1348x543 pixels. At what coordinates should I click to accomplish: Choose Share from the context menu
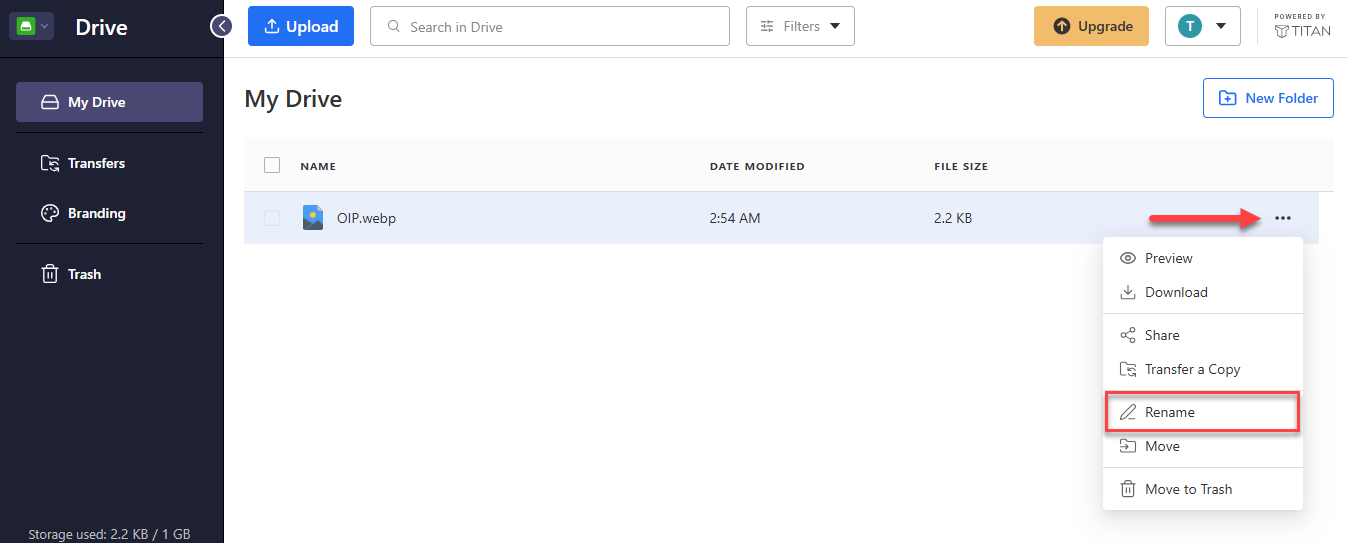point(1203,335)
